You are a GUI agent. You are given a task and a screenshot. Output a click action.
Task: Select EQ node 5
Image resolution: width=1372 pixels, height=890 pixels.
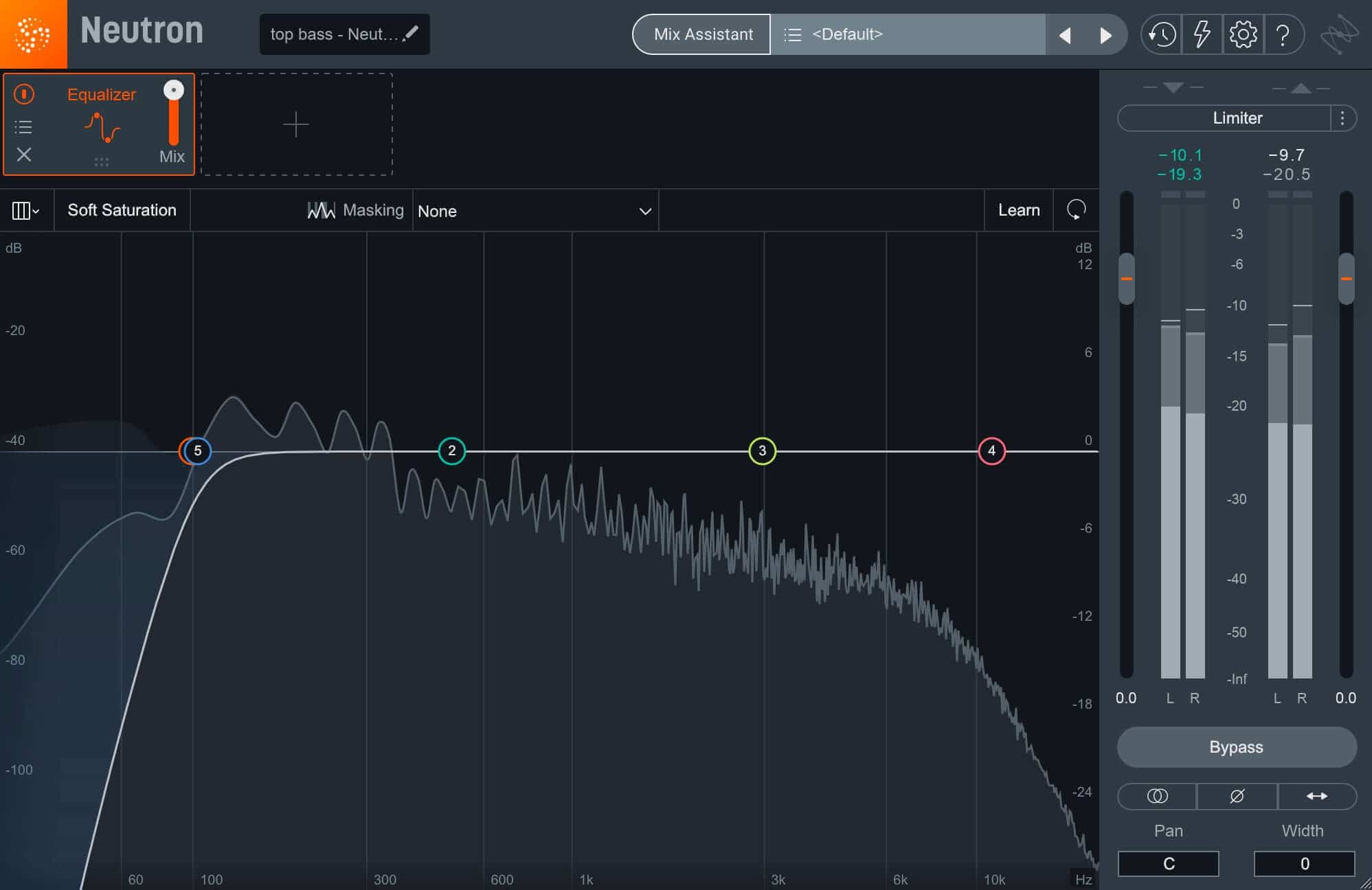coord(198,450)
